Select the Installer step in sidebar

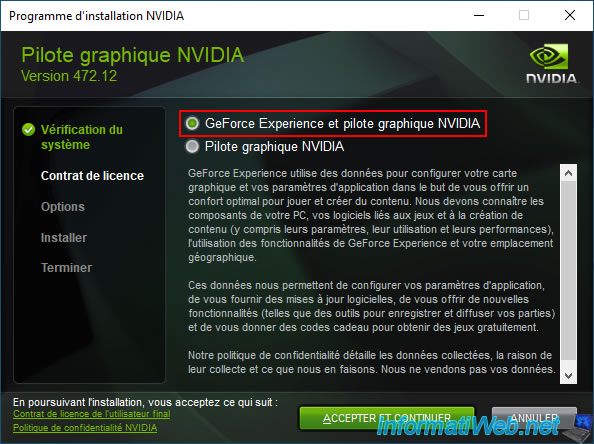click(64, 238)
